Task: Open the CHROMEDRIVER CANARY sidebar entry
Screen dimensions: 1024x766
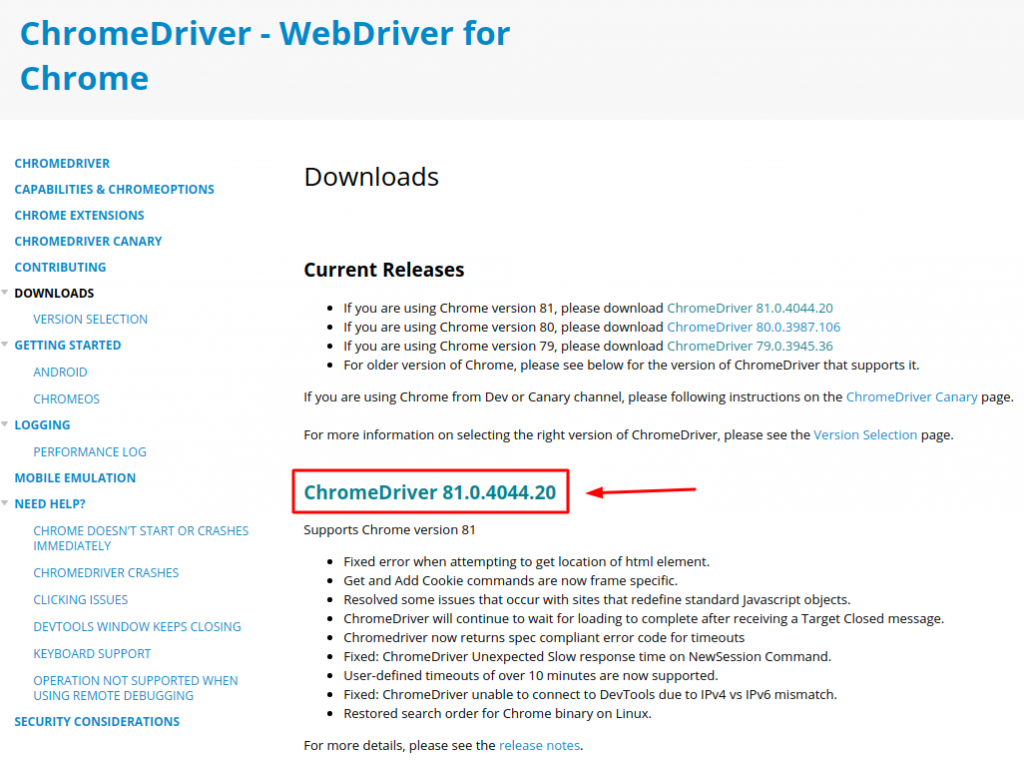Action: pyautogui.click(x=88, y=241)
